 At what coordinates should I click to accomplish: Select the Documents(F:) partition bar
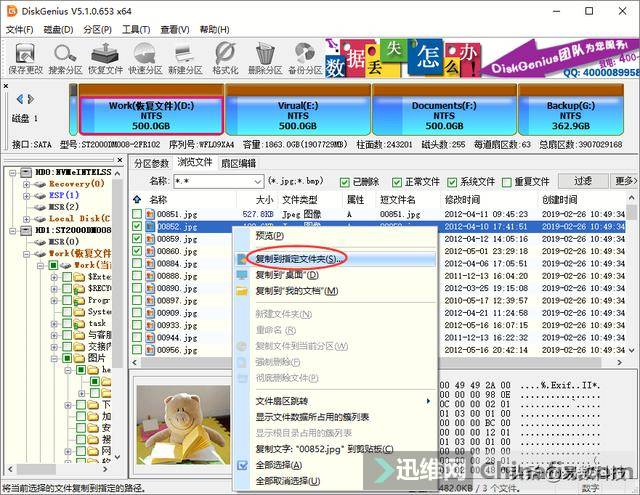(x=445, y=112)
